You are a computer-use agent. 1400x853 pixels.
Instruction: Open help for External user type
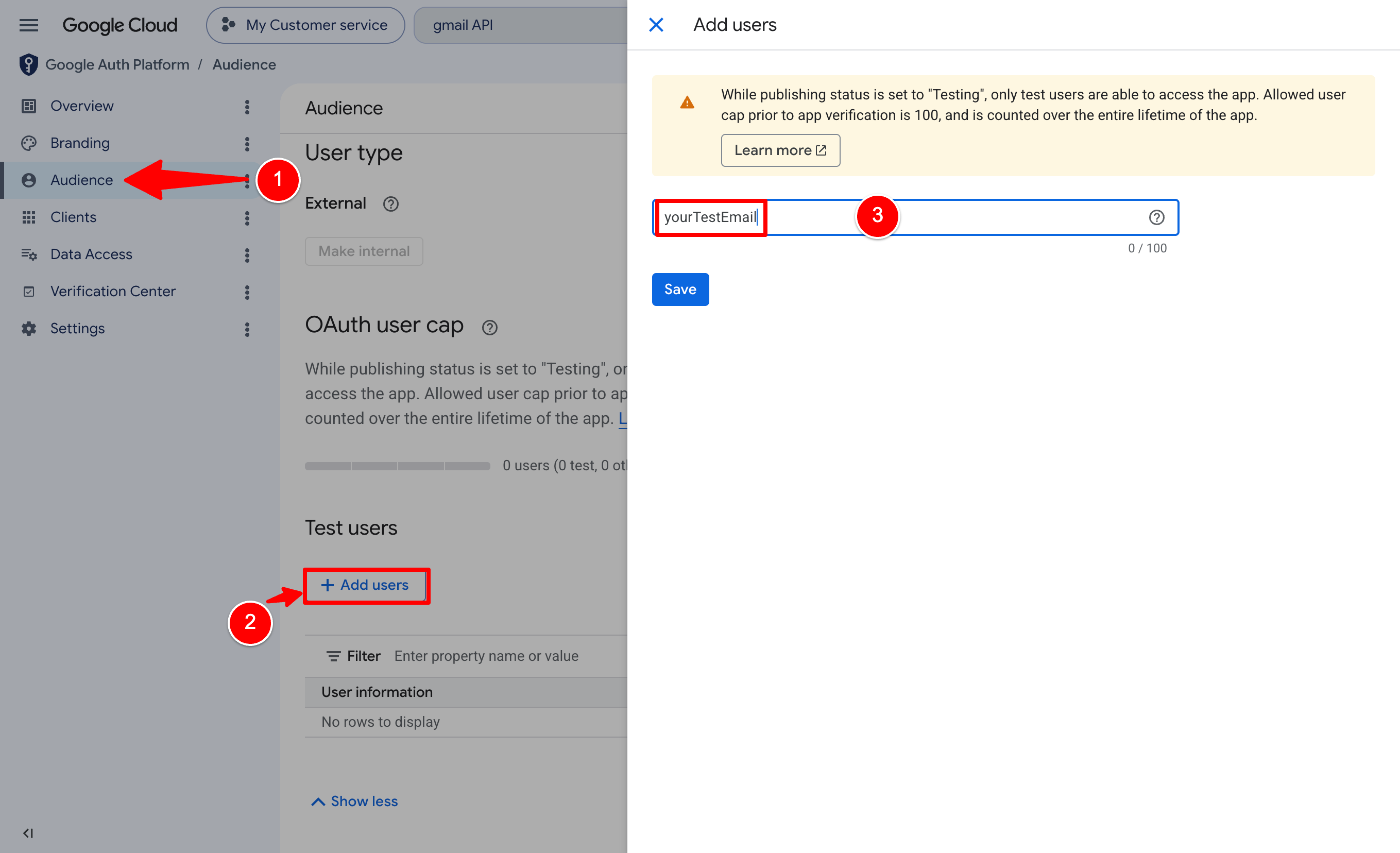390,203
